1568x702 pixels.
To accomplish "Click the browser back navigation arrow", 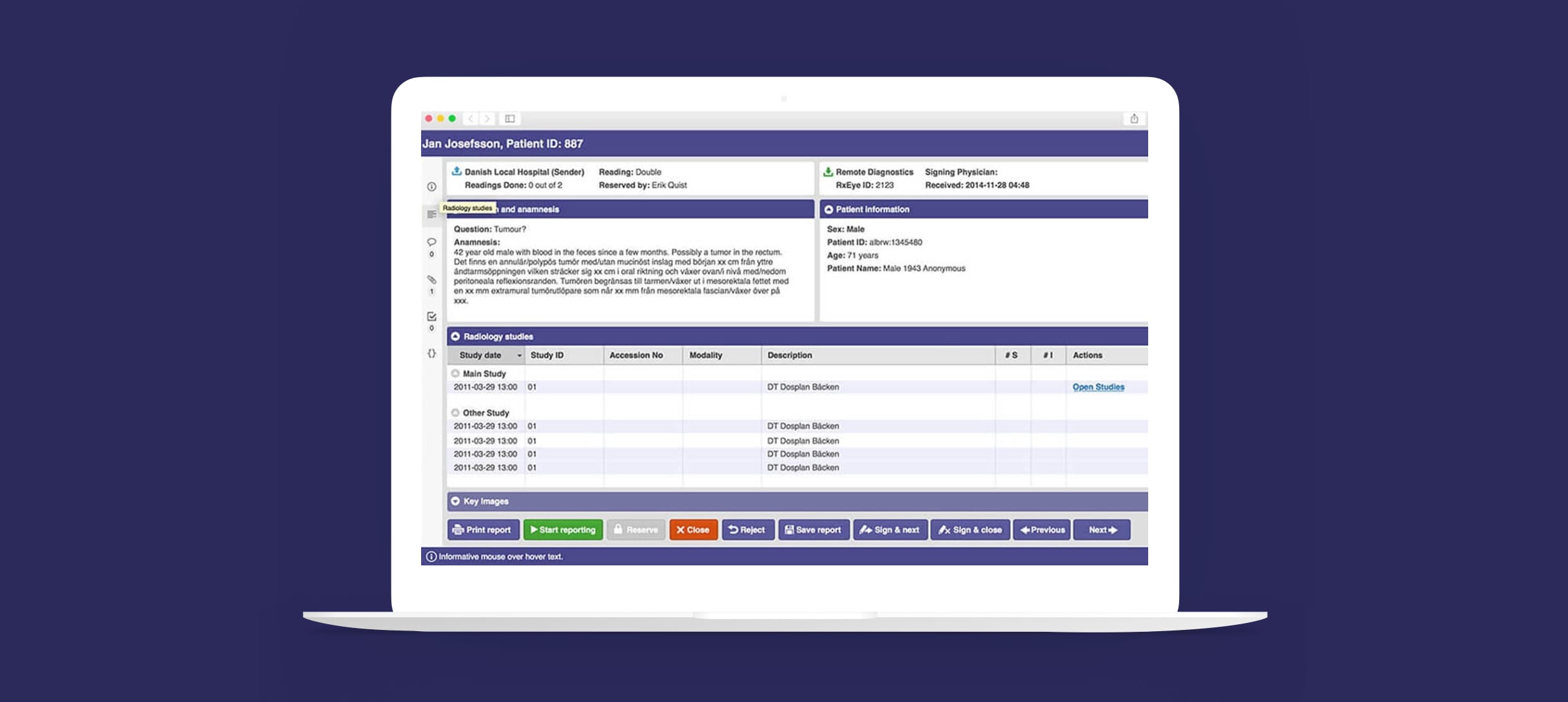I will 470,119.
